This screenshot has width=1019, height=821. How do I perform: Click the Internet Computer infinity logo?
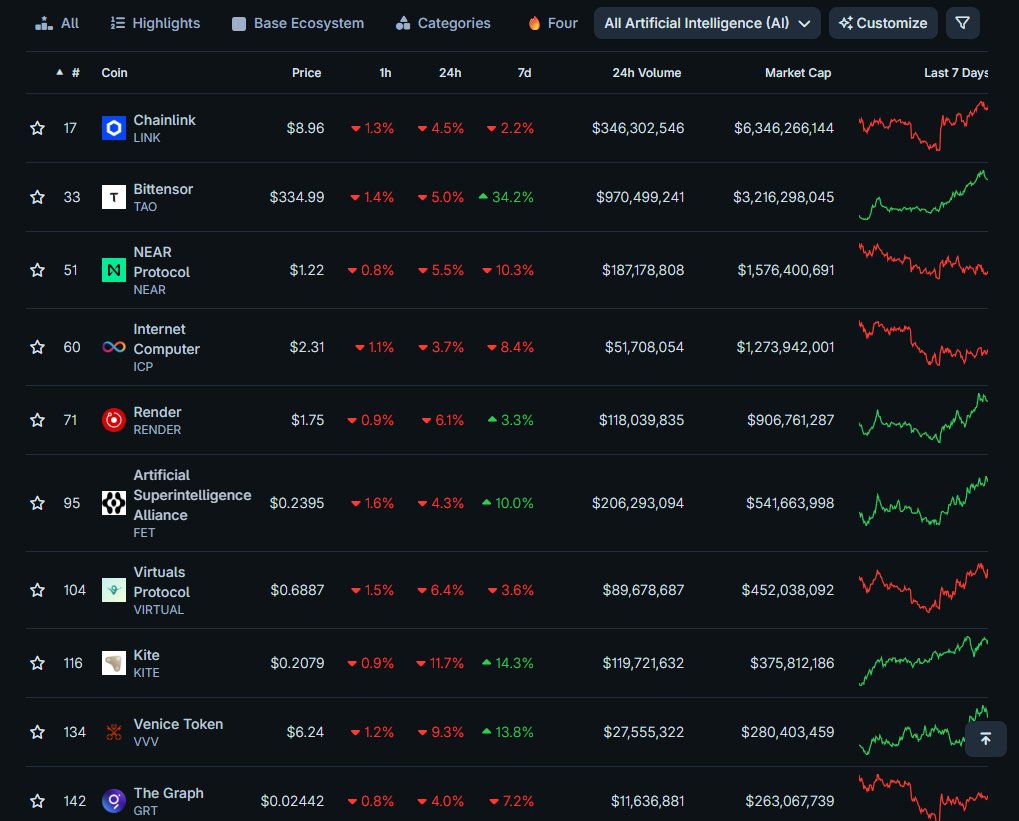coord(113,347)
